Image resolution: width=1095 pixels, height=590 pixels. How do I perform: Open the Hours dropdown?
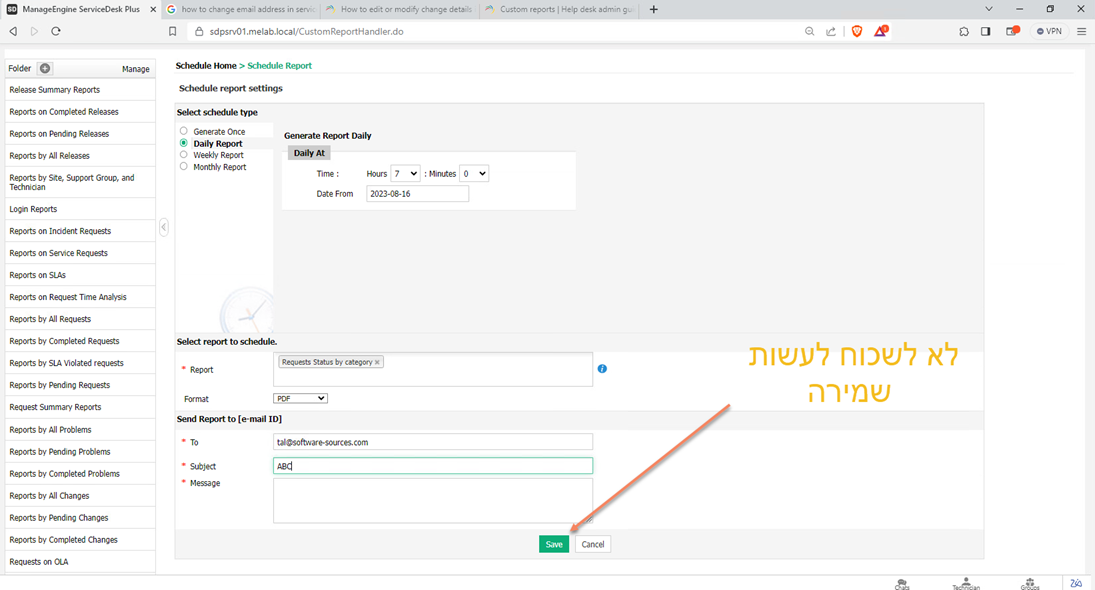tap(405, 174)
